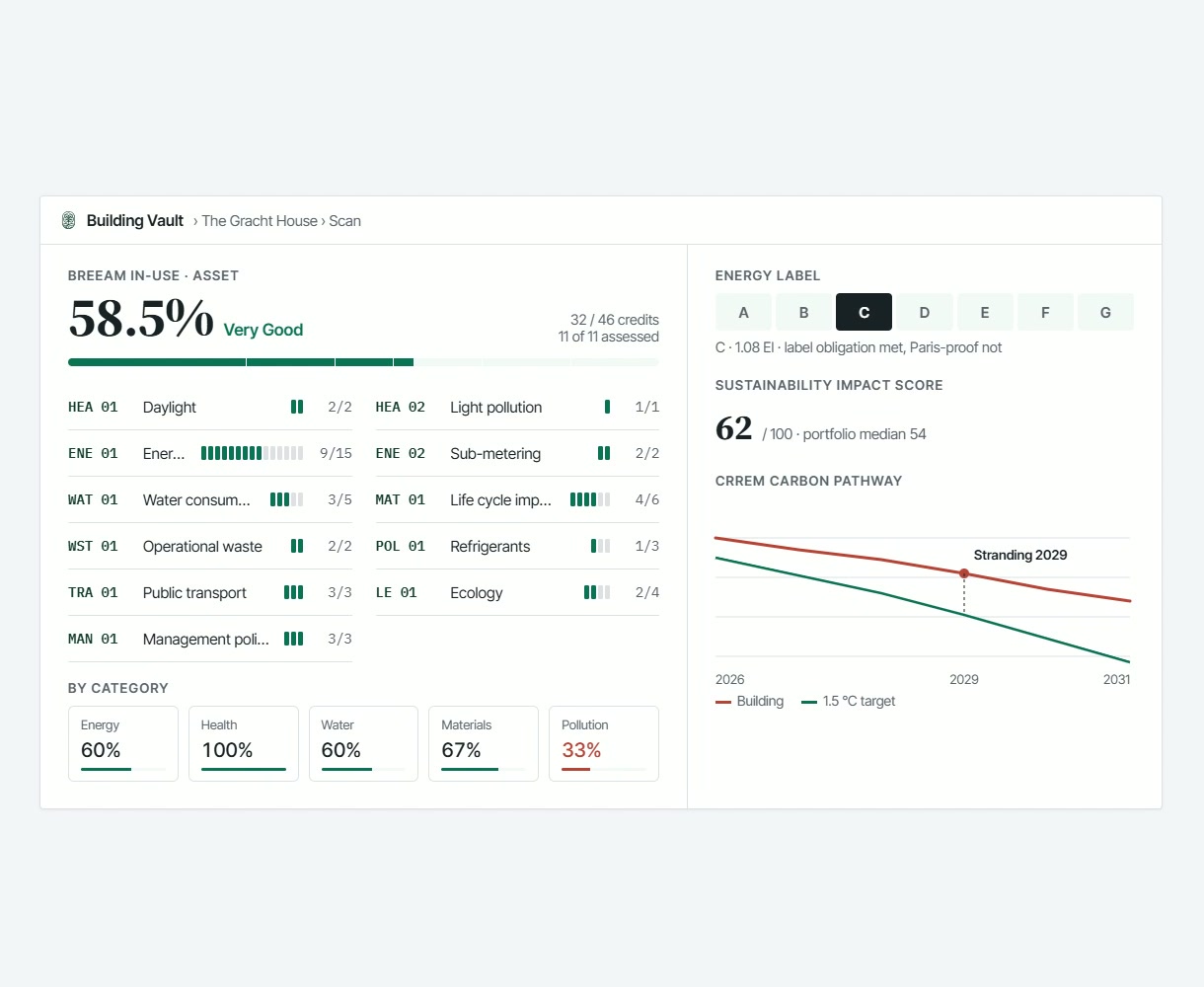The width and height of the screenshot is (1204, 987).
Task: Click the Materials 67% category card
Action: pos(484,743)
